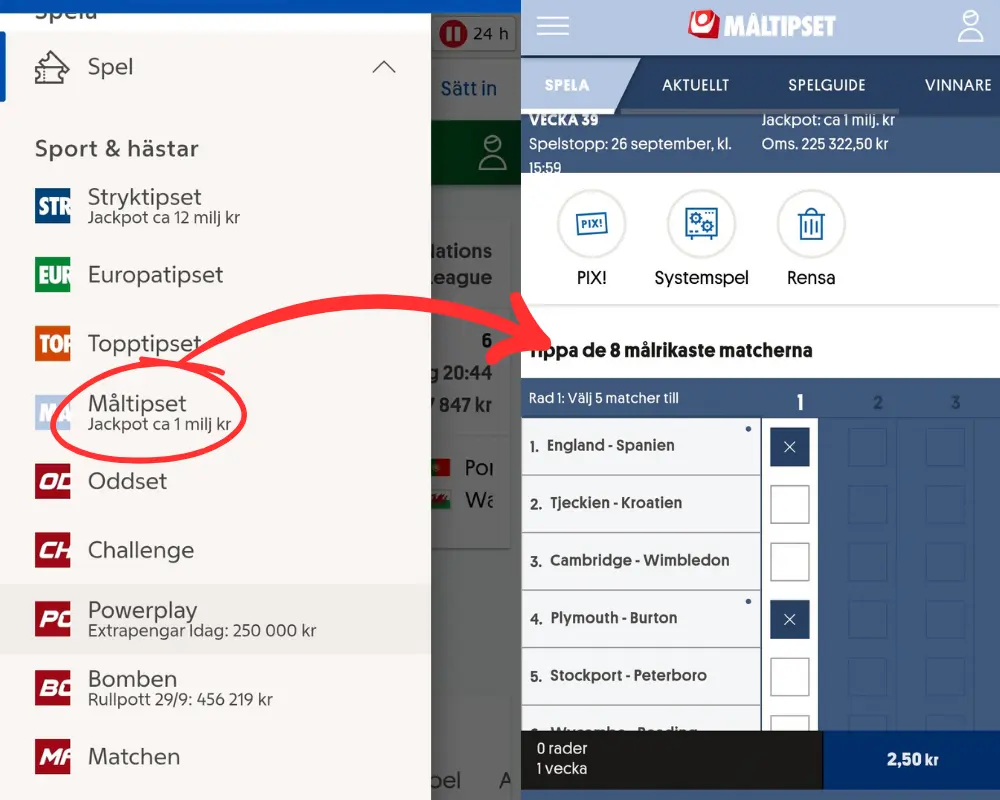Viewport: 1000px width, 800px height.
Task: Click the Plymouth - Burton match row
Action: (x=641, y=618)
